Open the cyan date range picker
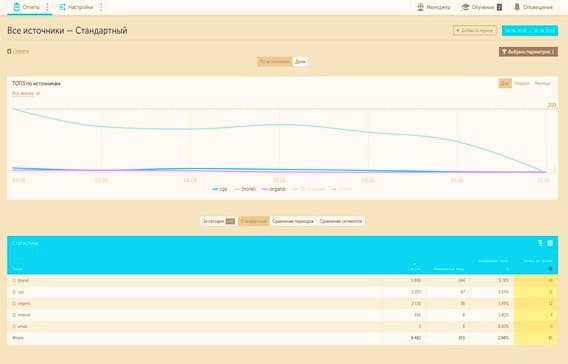The width and height of the screenshot is (568, 364). tap(530, 30)
